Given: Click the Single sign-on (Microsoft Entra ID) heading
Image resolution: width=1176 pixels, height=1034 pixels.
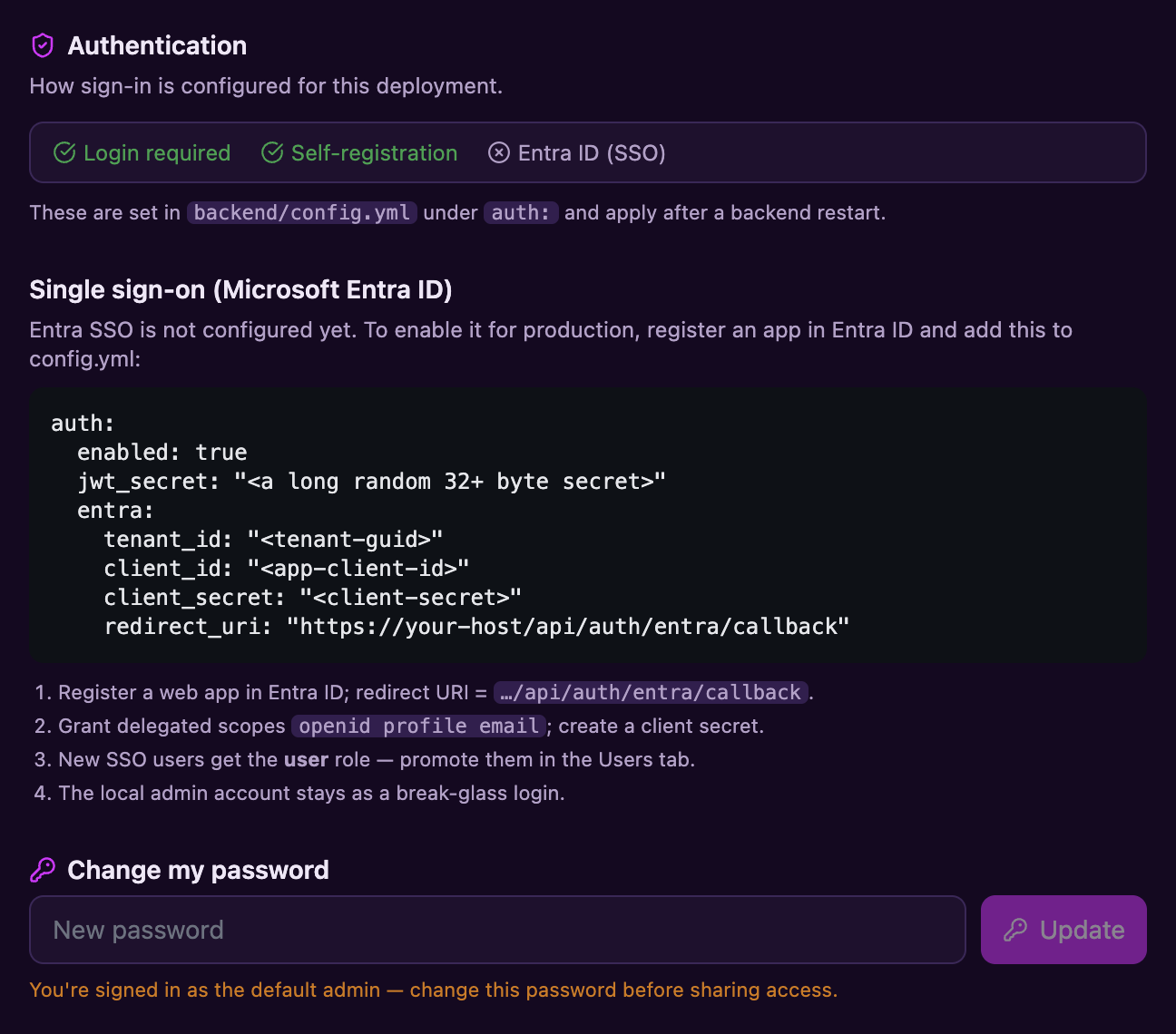Looking at the screenshot, I should click(240, 289).
